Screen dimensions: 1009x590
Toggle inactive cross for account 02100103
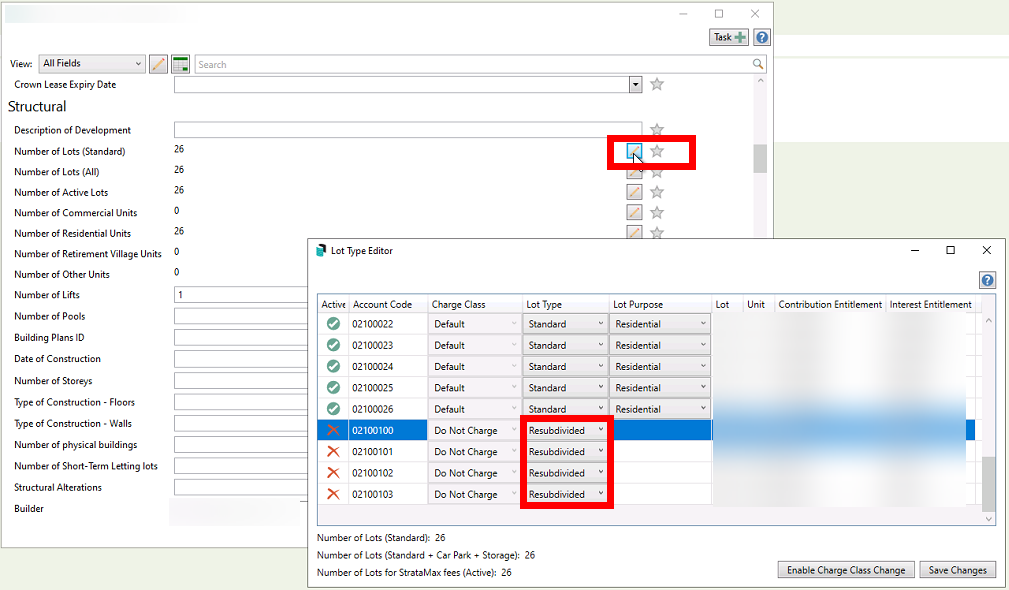[333, 493]
